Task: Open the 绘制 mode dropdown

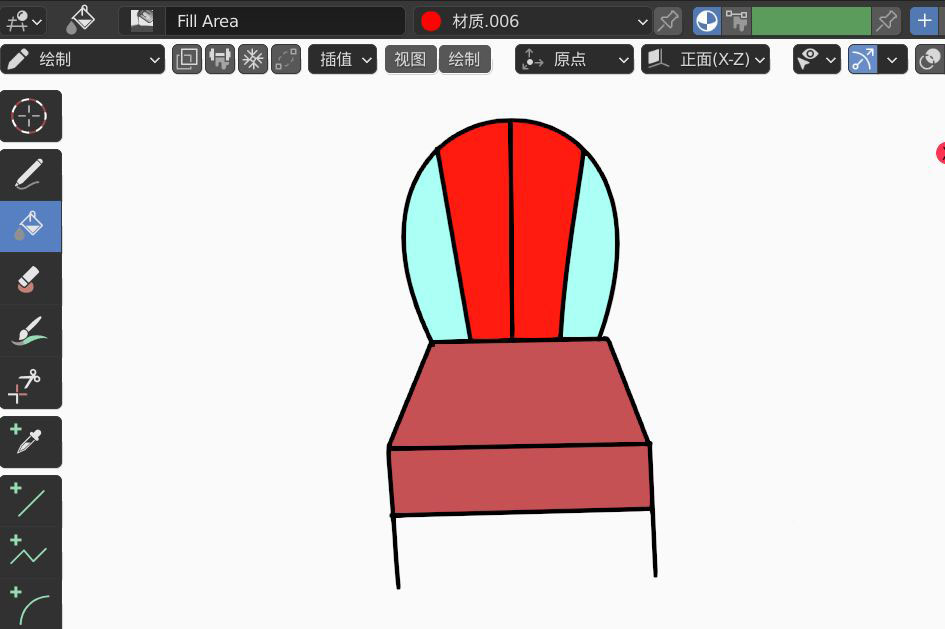Action: tap(83, 60)
